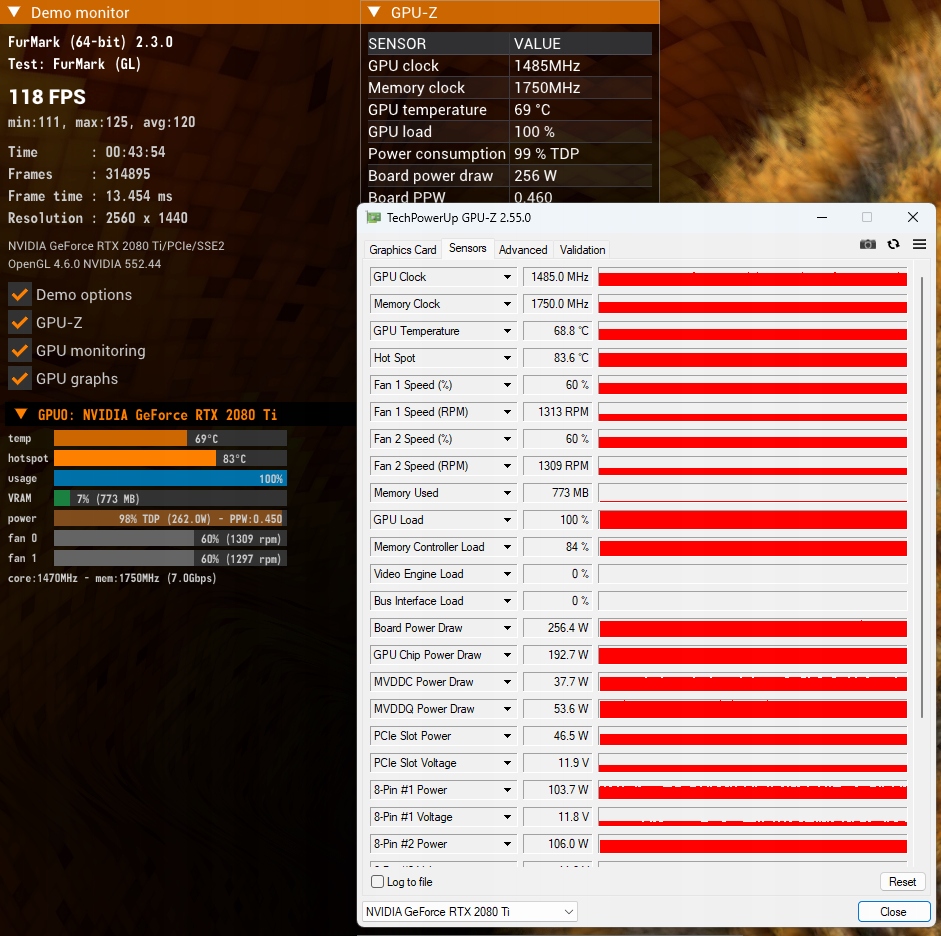
Task: Take a GPU-Z screenshot with the camera icon
Action: (x=868, y=244)
